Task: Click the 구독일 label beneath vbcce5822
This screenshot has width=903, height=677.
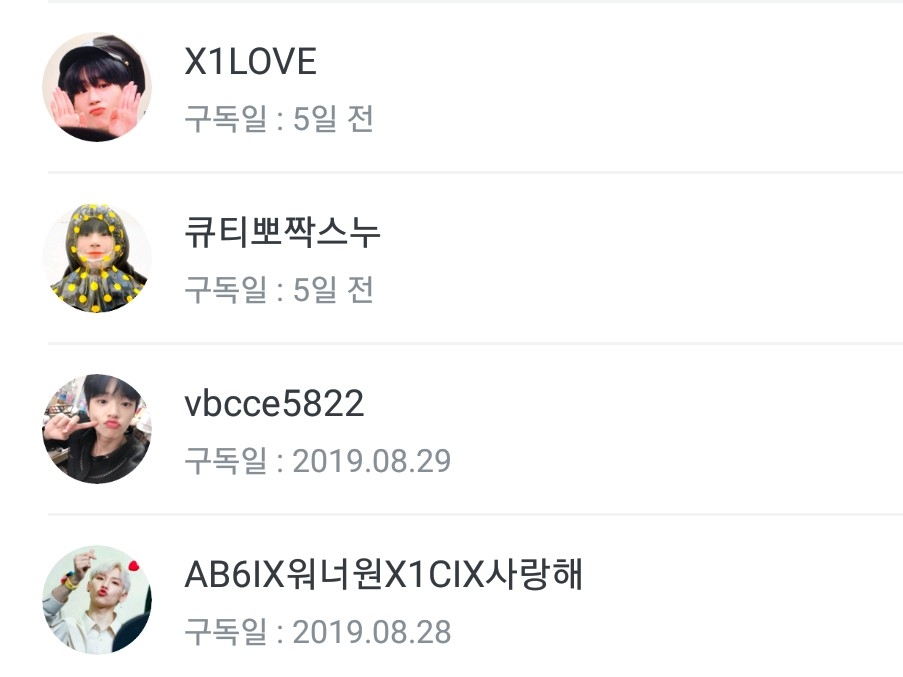Action: (x=226, y=461)
